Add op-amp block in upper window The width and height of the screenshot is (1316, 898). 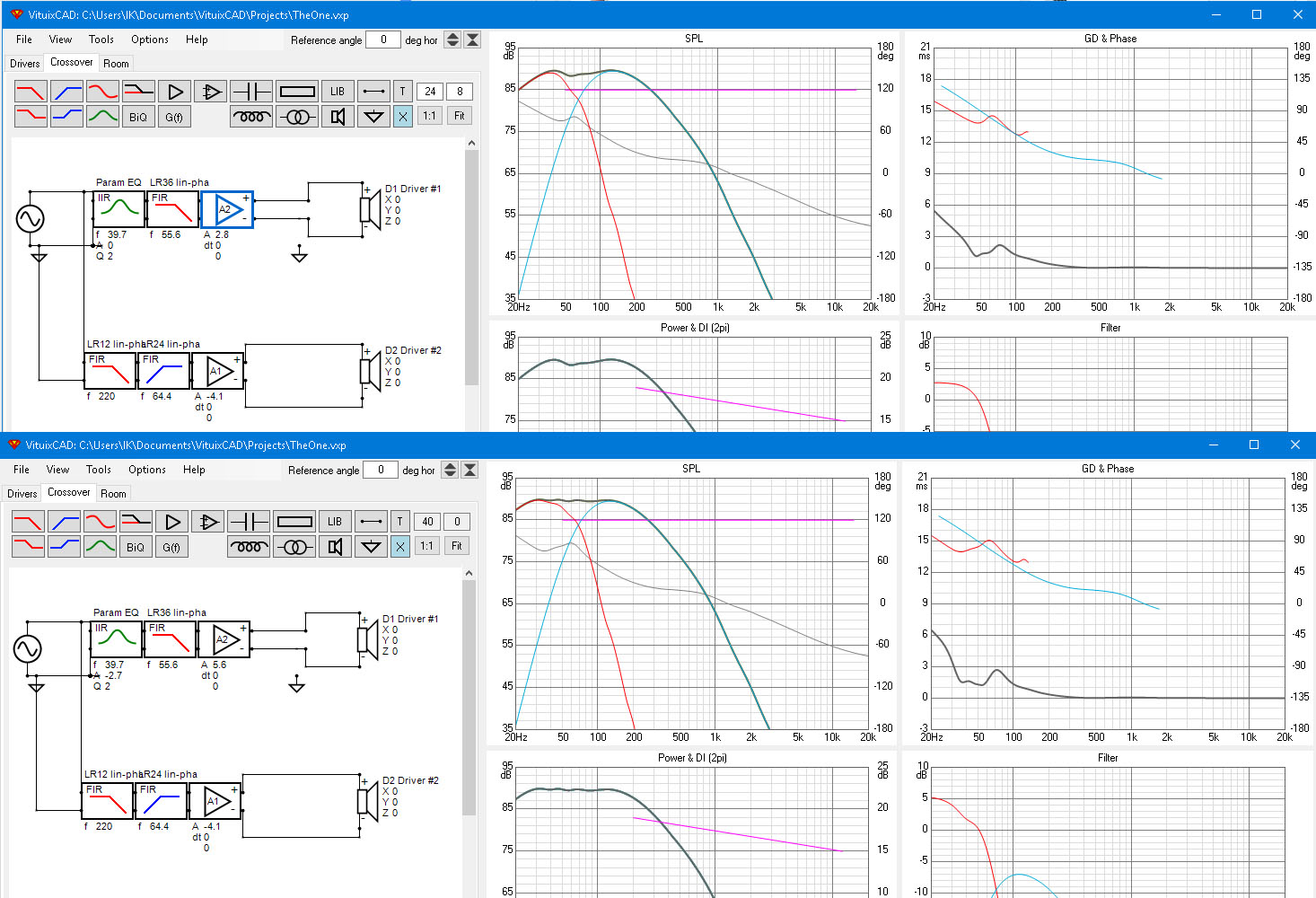(x=211, y=91)
